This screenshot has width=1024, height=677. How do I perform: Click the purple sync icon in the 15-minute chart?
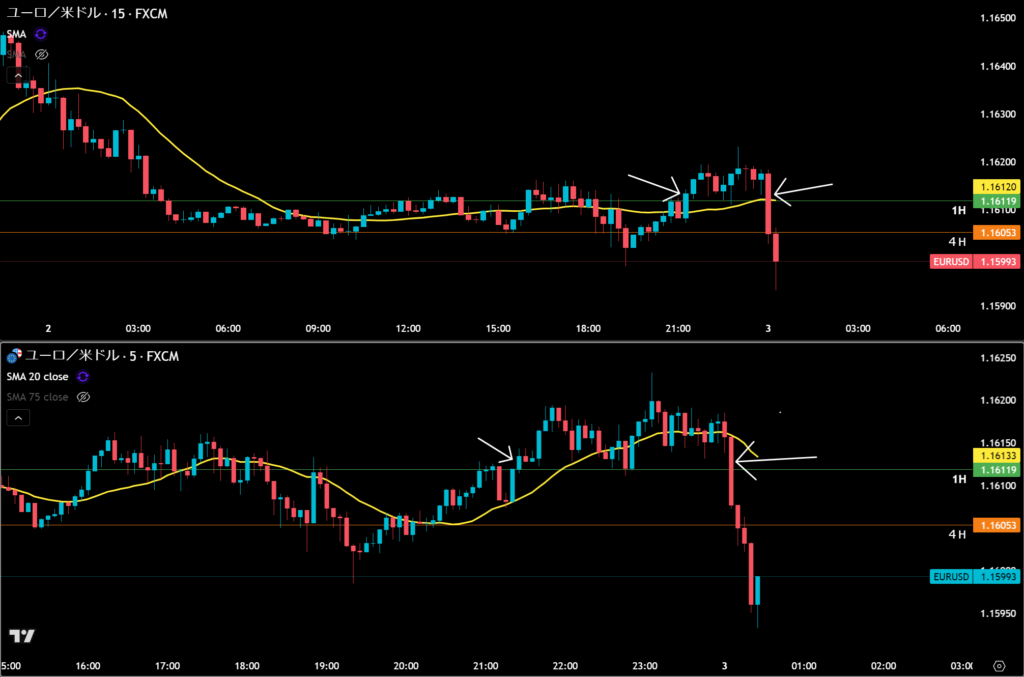coord(41,34)
